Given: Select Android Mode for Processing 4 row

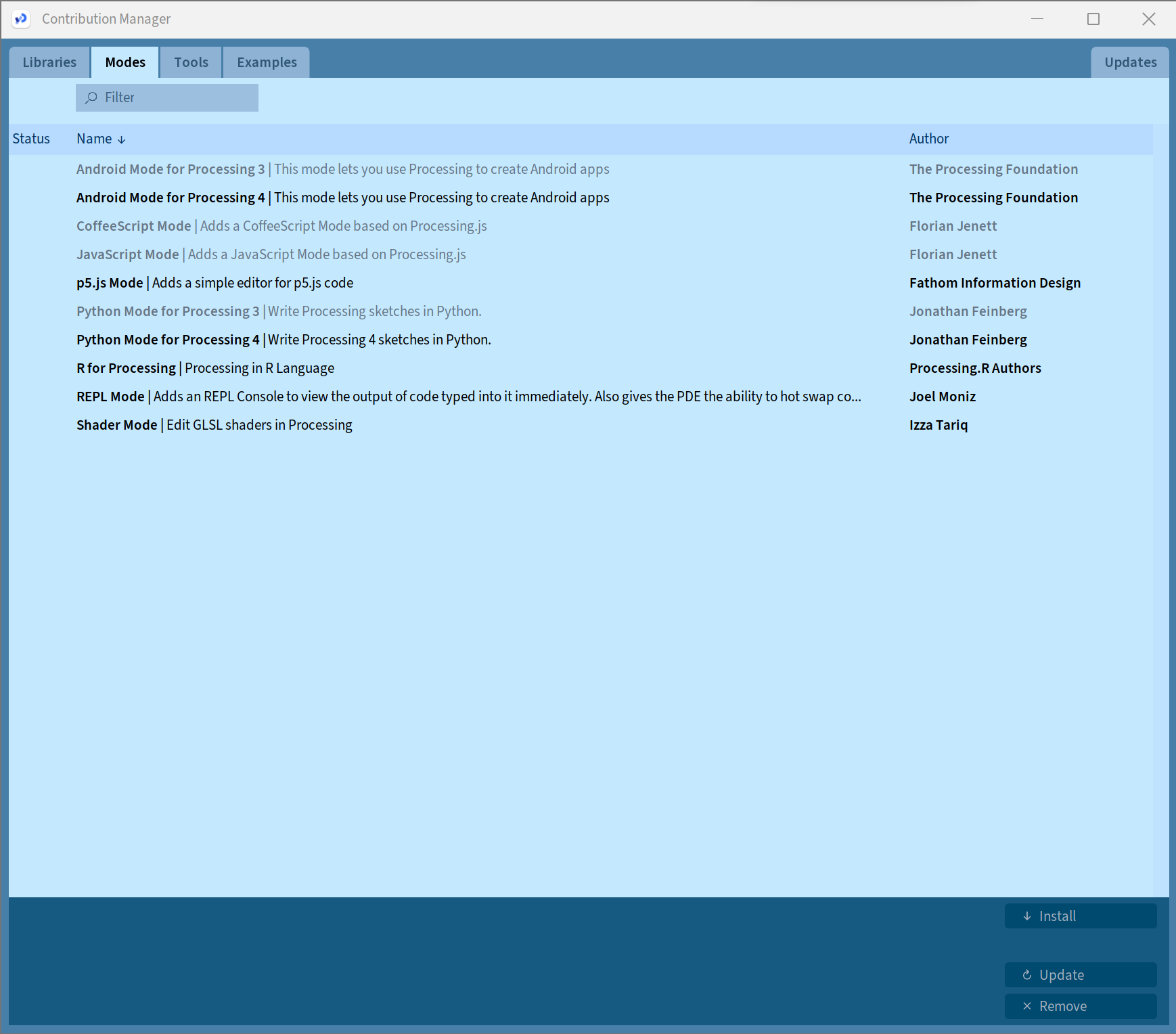Looking at the screenshot, I should click(342, 198).
